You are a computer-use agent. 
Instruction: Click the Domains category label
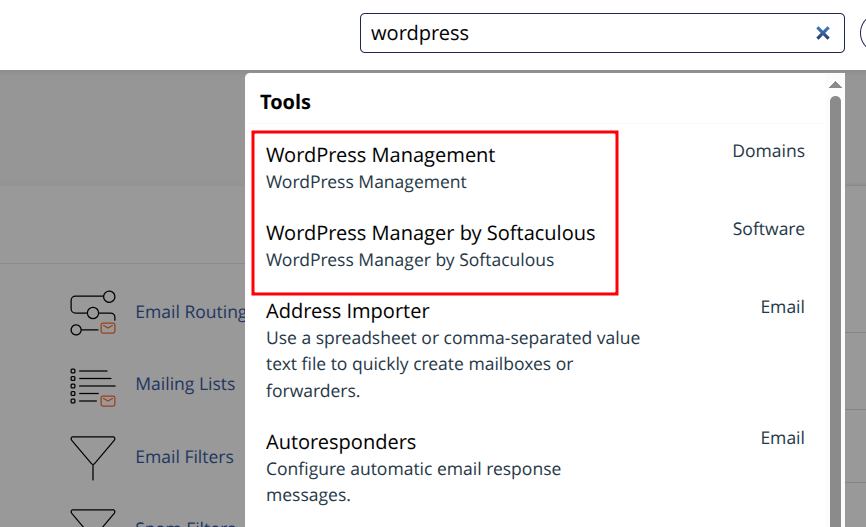pyautogui.click(x=768, y=151)
